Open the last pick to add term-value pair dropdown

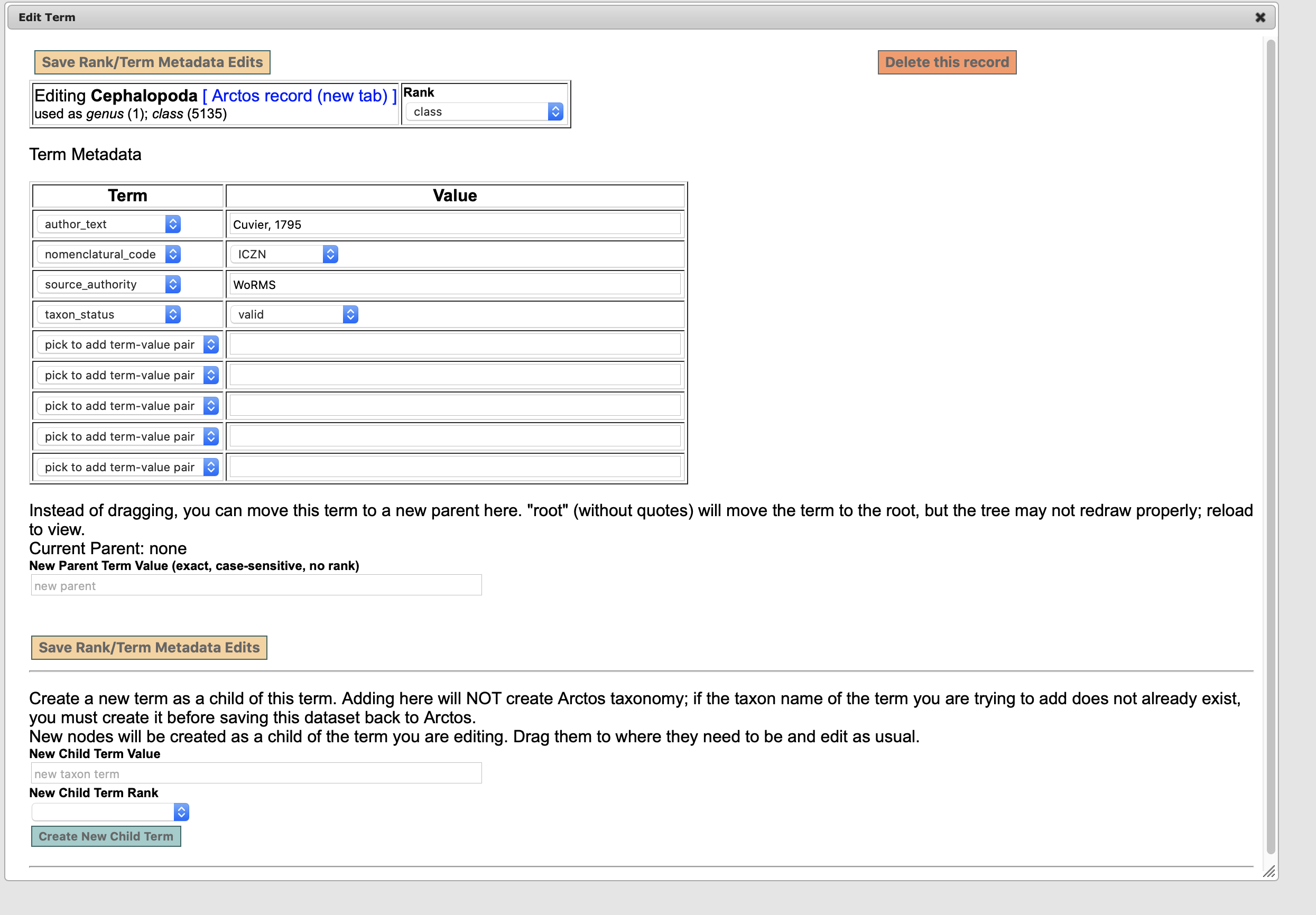128,467
